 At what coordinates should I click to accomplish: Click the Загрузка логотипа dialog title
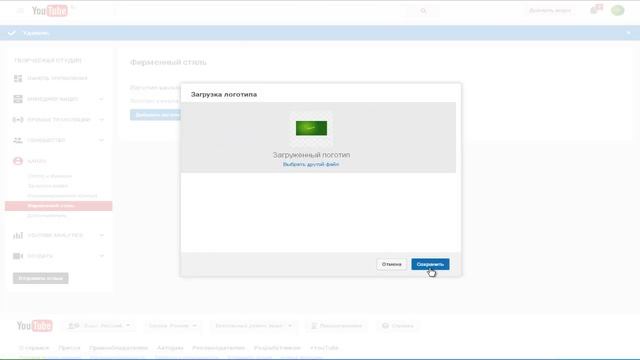[x=224, y=94]
